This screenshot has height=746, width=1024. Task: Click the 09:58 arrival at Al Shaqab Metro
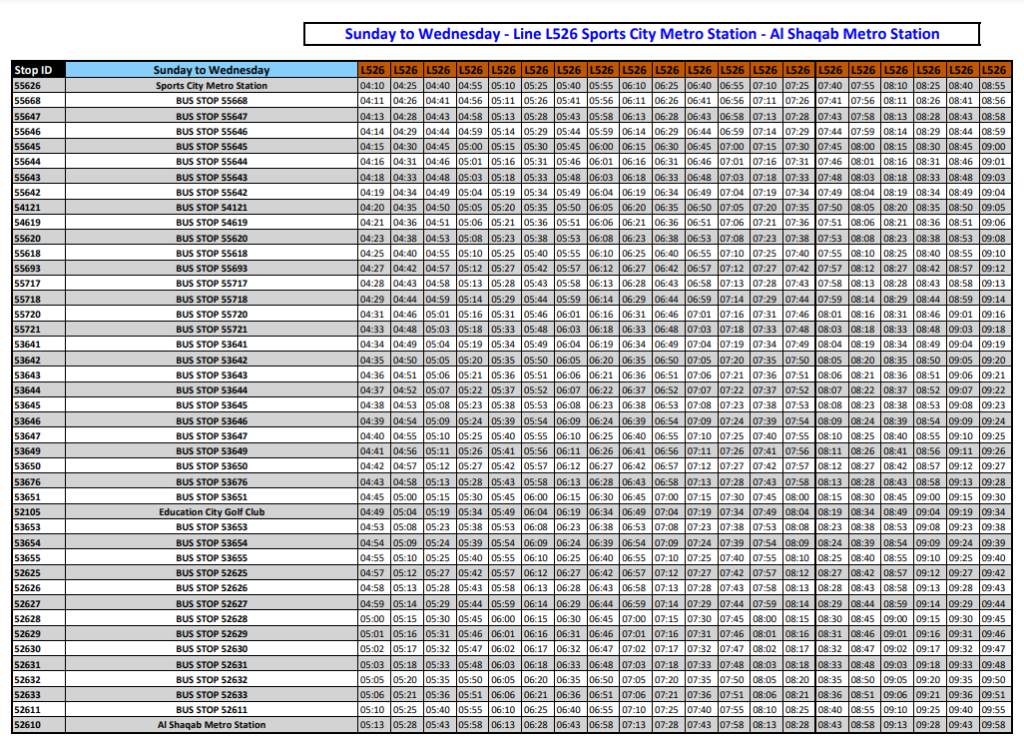(x=993, y=725)
